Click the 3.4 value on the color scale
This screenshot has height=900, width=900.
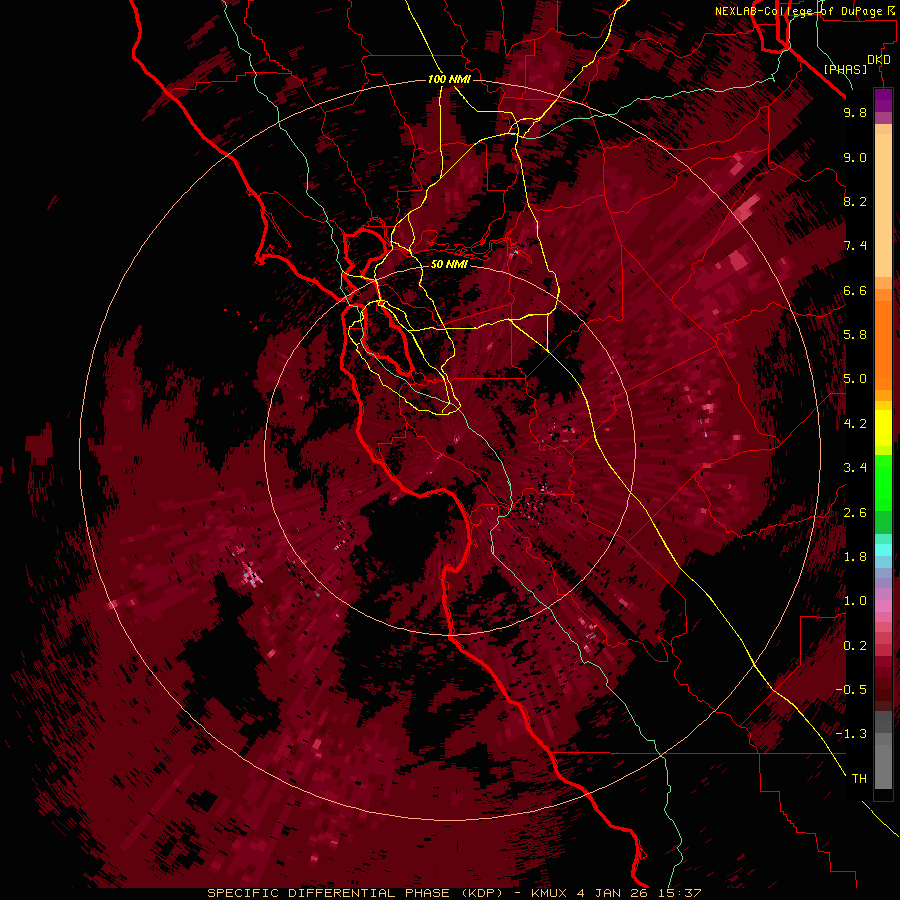pyautogui.click(x=855, y=468)
